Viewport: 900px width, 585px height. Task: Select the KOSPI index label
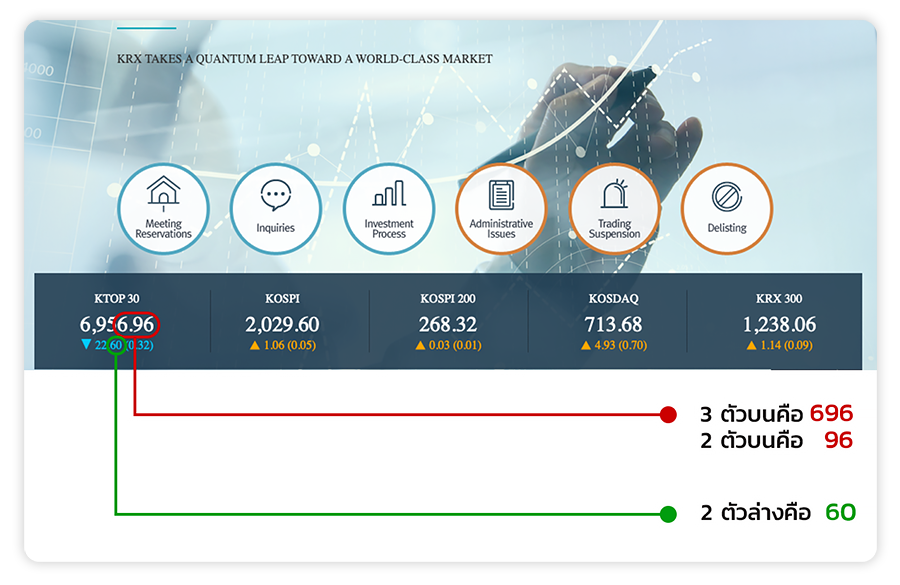[x=282, y=299]
